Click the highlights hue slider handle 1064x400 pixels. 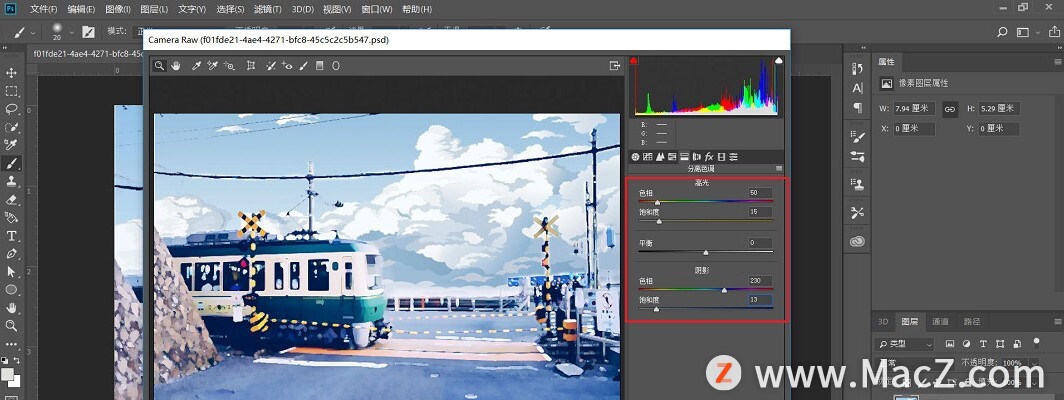tap(657, 202)
